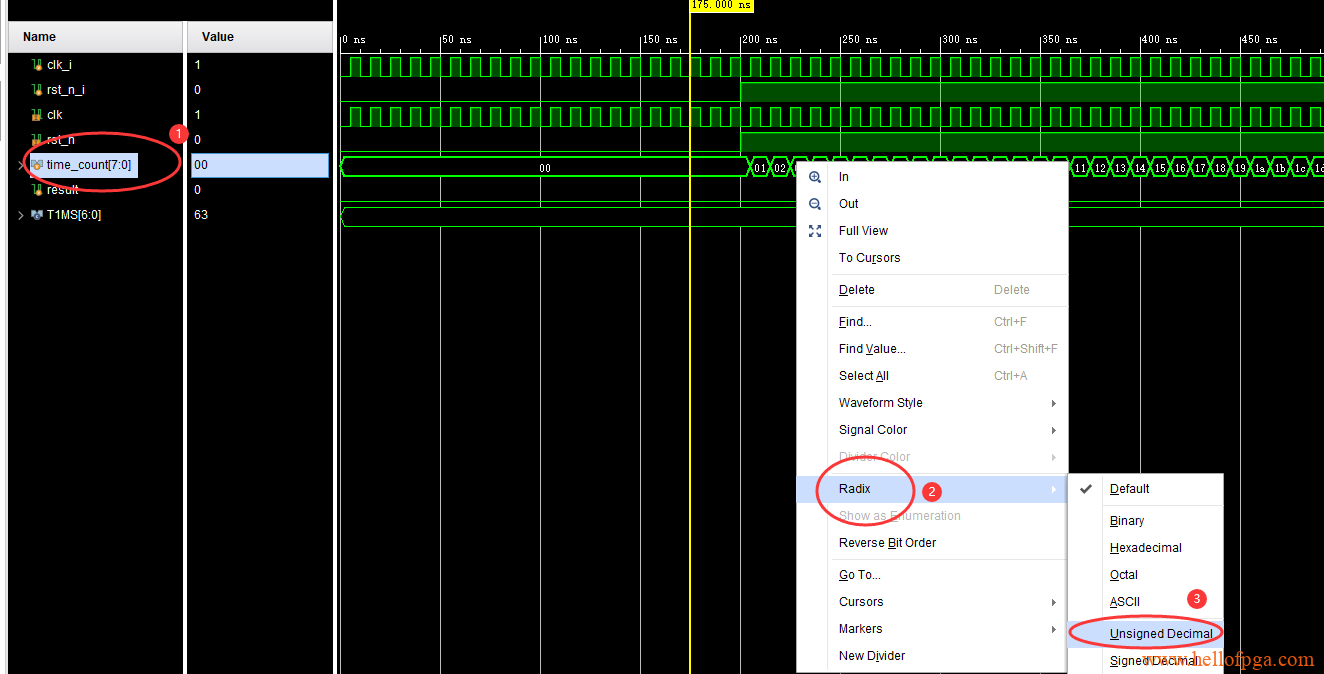Screen dimensions: 1324x674
Task: Choose Unsigned Decimal radix
Action: [1160, 634]
